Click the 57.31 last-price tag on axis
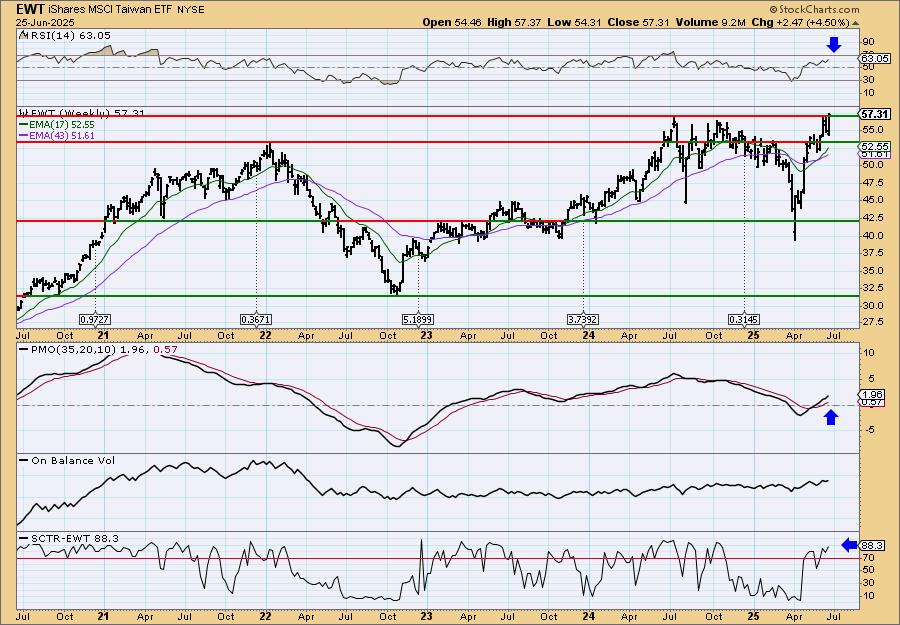Screen dimensions: 900x625 (x=875, y=114)
